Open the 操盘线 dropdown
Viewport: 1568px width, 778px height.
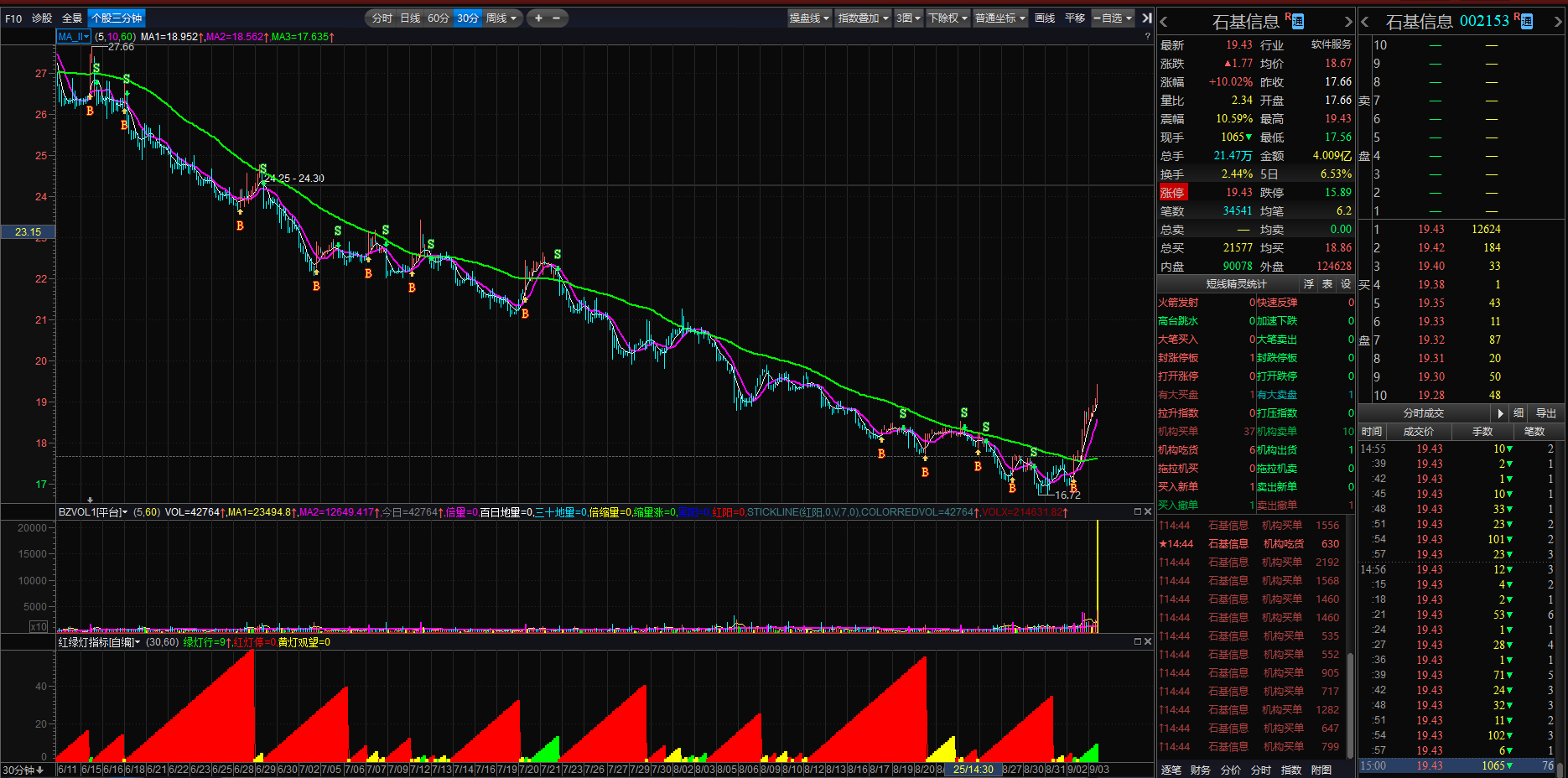(x=810, y=18)
